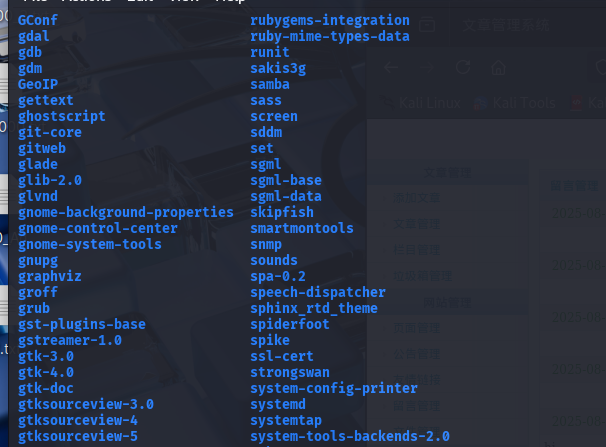
Task: Click the graphviz listing
Action: click(x=50, y=277)
